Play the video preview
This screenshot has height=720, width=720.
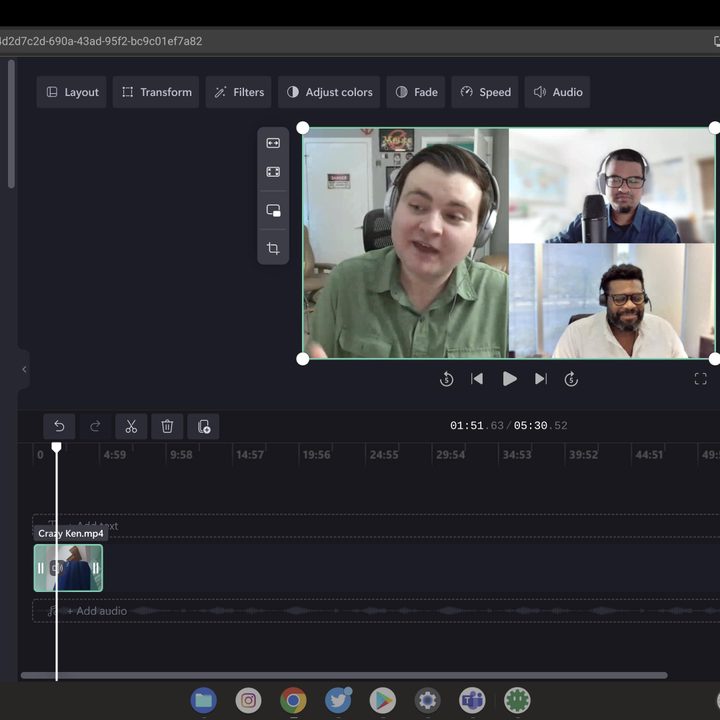point(509,379)
